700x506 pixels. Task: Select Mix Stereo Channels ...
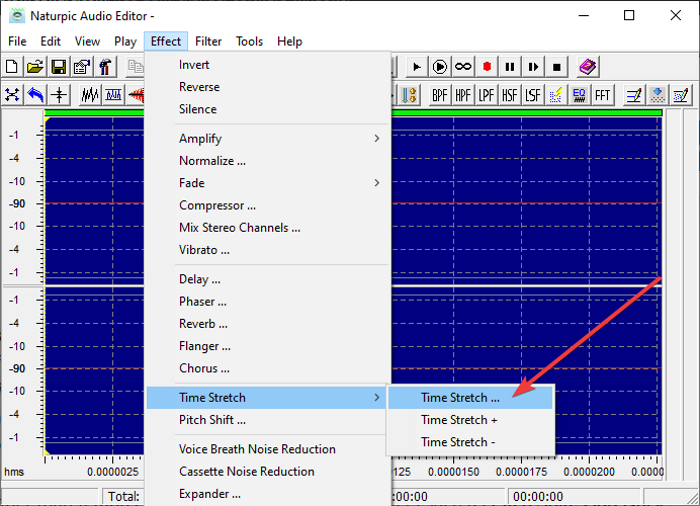[x=268, y=228]
